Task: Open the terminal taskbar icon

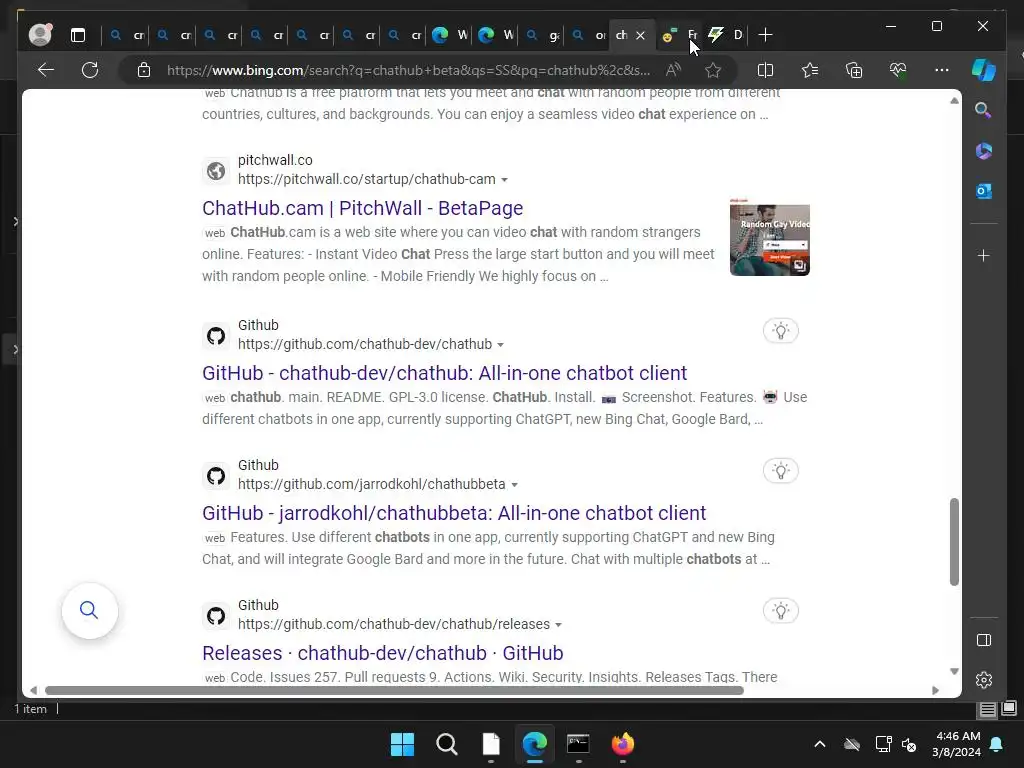Action: click(x=579, y=744)
